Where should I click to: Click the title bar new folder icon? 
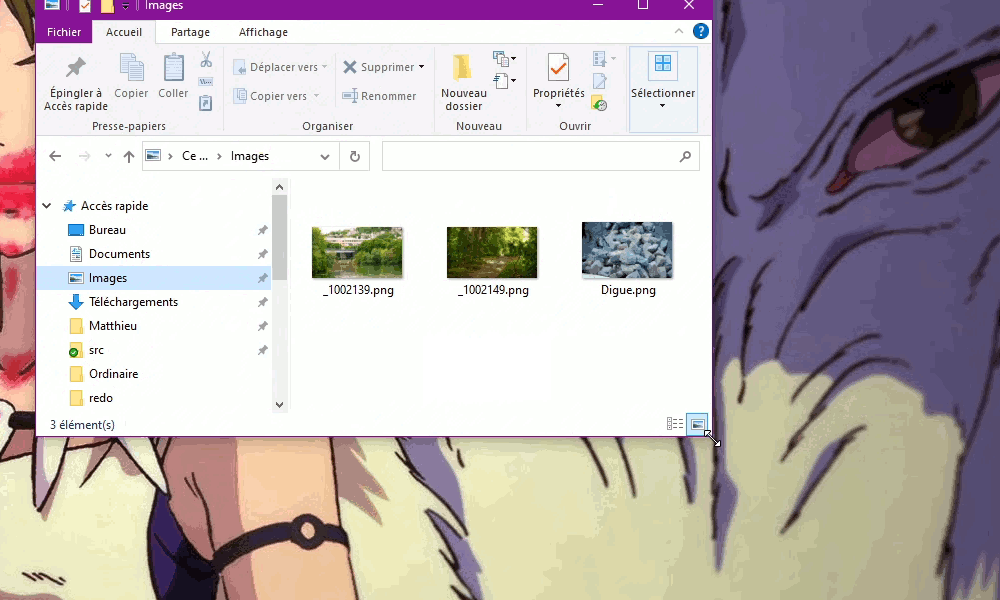(107, 6)
